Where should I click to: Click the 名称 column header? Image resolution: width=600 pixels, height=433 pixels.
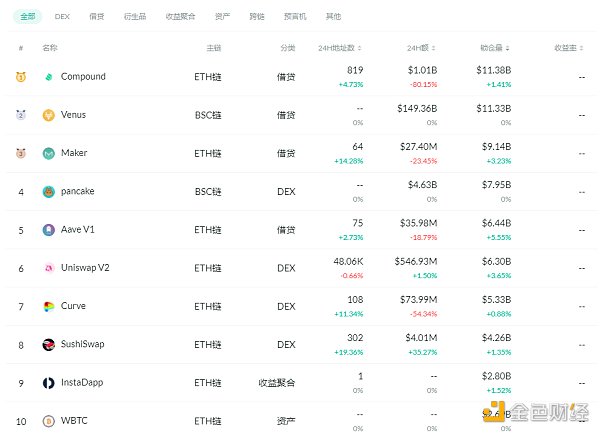[50, 48]
